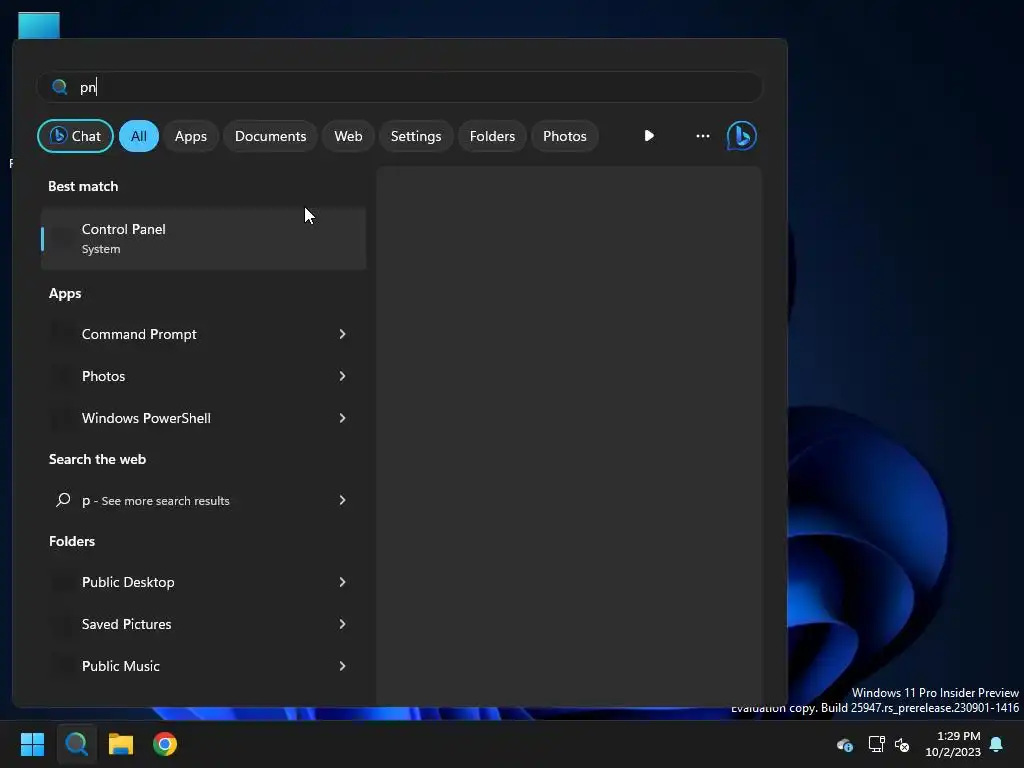Viewport: 1024px width, 768px height.
Task: Launch Google Chrome from taskbar
Action: tap(165, 744)
